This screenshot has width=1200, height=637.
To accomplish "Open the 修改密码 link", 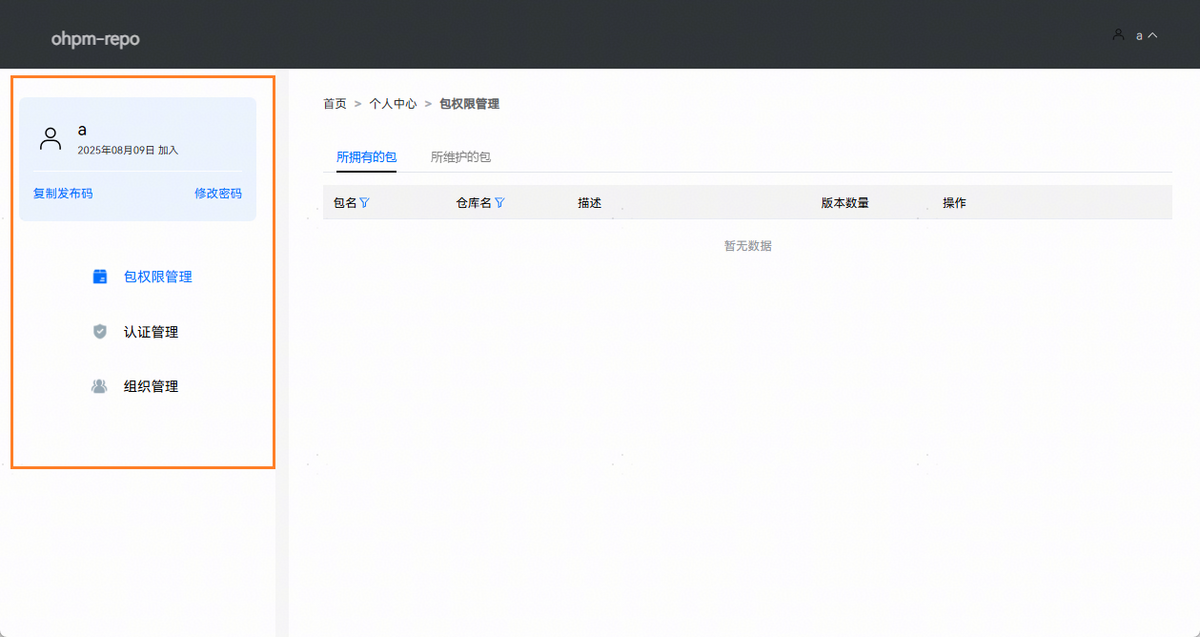I will 218,193.
